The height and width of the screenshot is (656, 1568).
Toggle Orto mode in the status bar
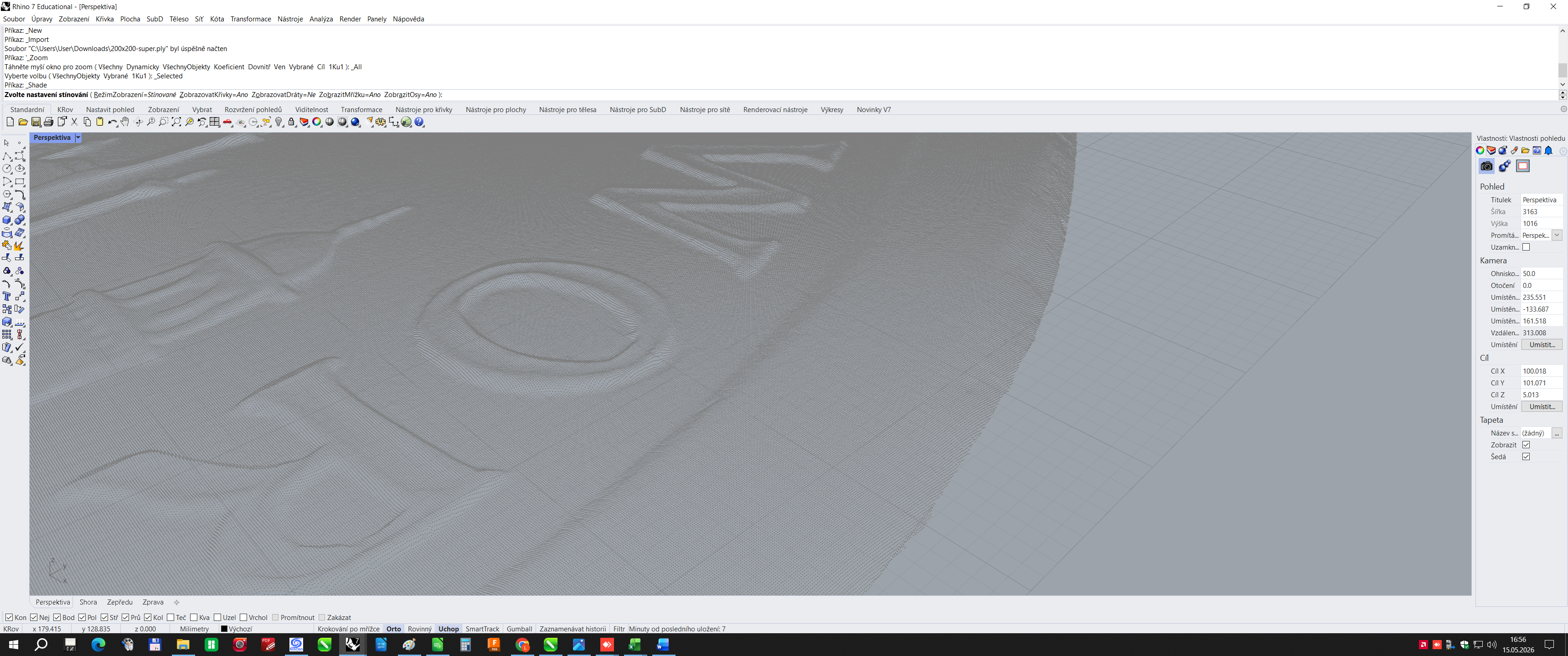[394, 629]
